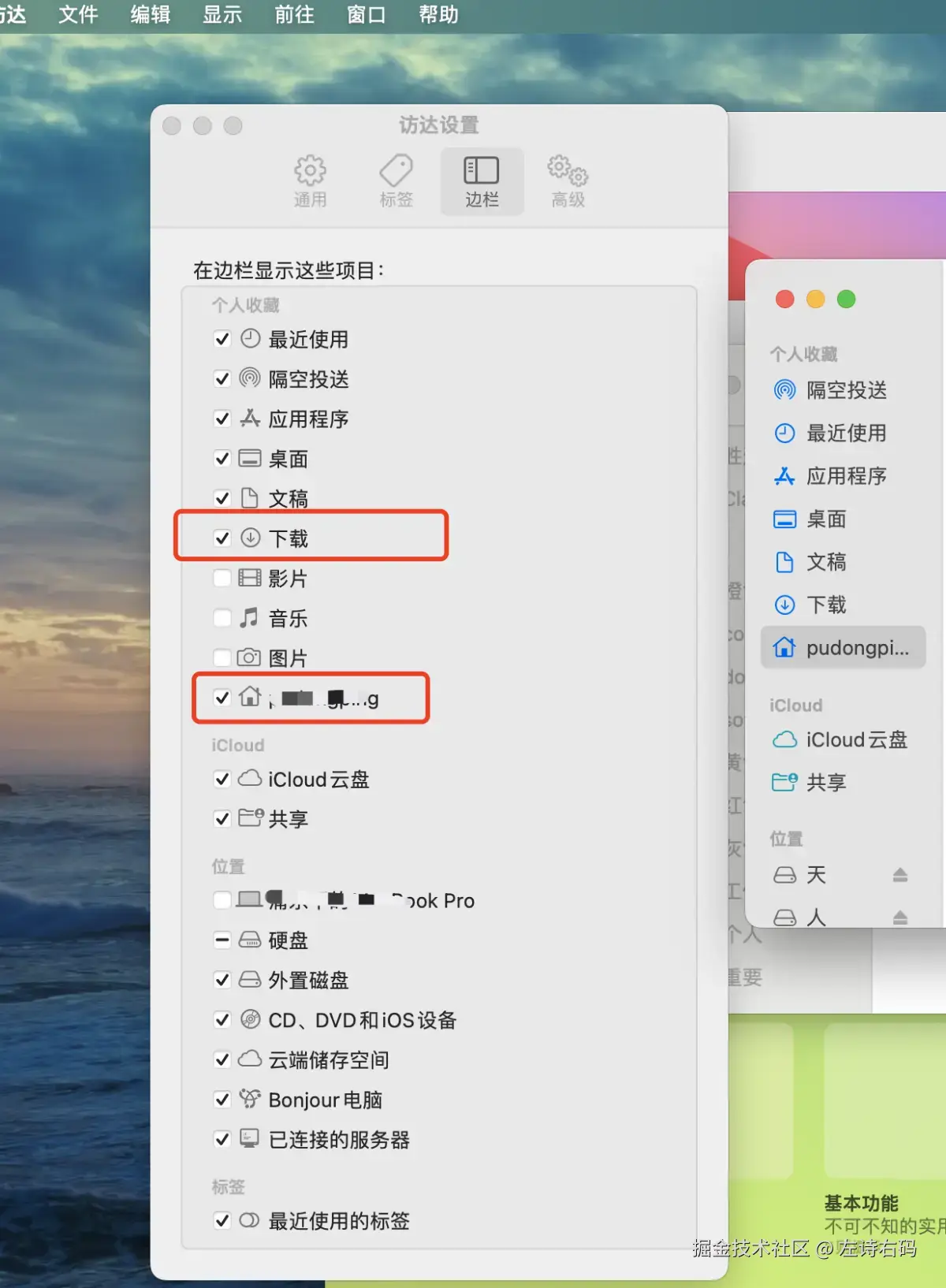The width and height of the screenshot is (946, 1288).
Task: Enable the 图片 checkbox
Action: coord(222,657)
